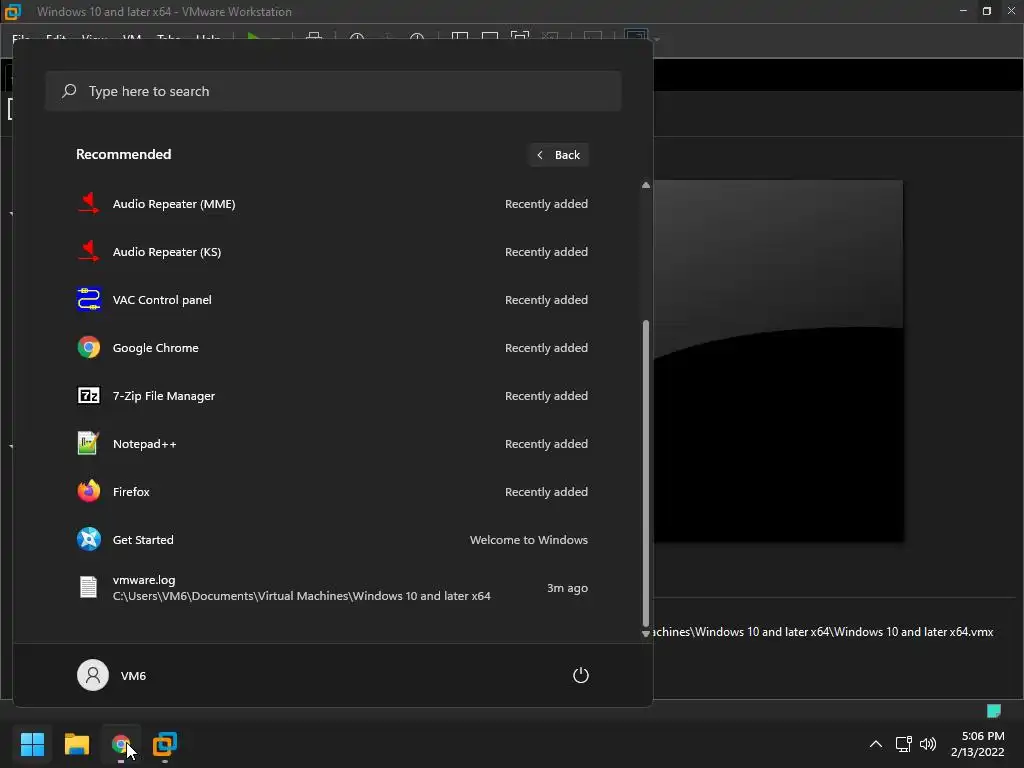Click the vmware.log path under Documents
This screenshot has height=768, width=1024.
pos(301,596)
